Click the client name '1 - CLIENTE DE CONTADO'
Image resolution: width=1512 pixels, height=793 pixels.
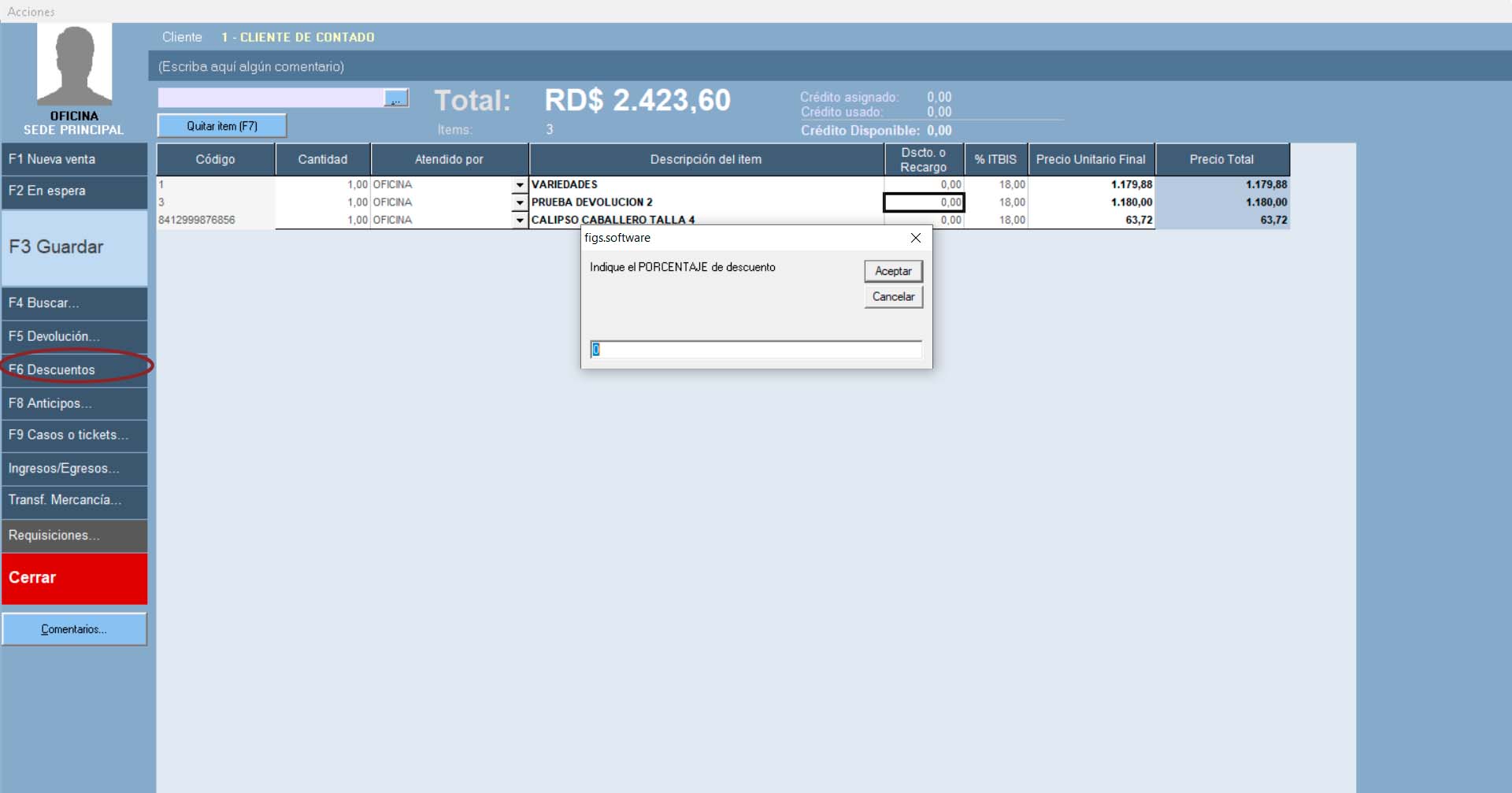click(298, 37)
